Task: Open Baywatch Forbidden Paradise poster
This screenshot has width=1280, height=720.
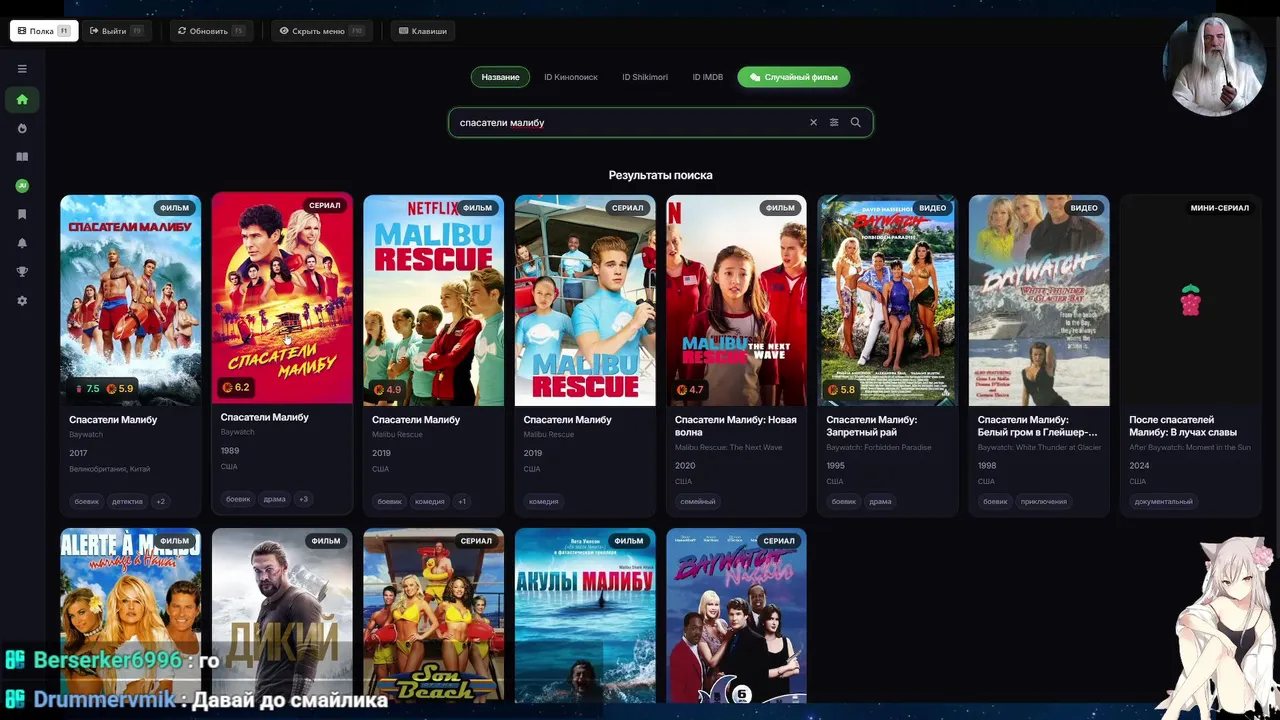Action: coord(888,300)
